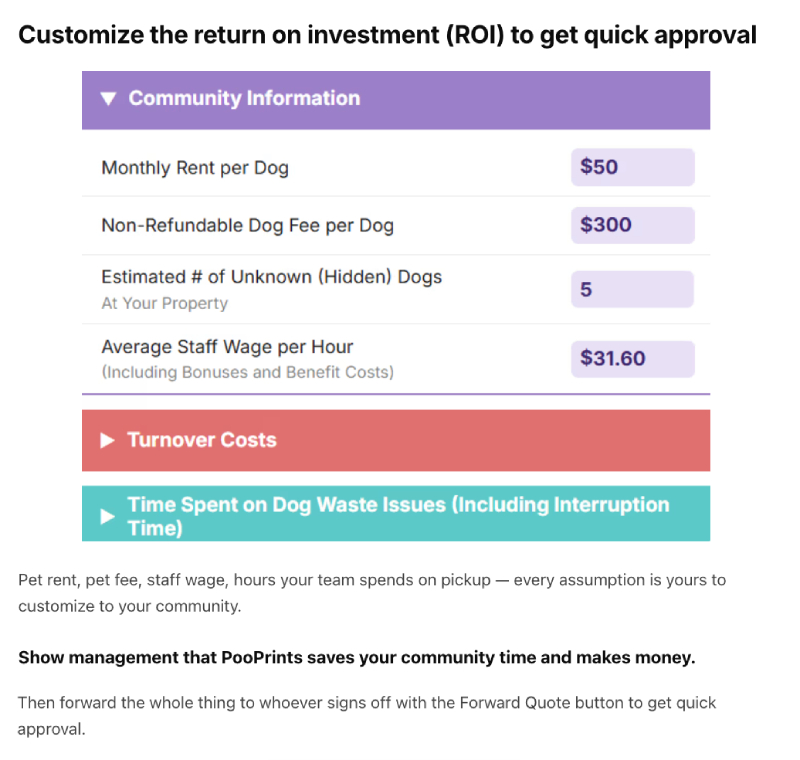Screen dimensions: 800x760
Task: Expand Time Spent on Dog Waste Issues arrow
Action: coord(107,517)
